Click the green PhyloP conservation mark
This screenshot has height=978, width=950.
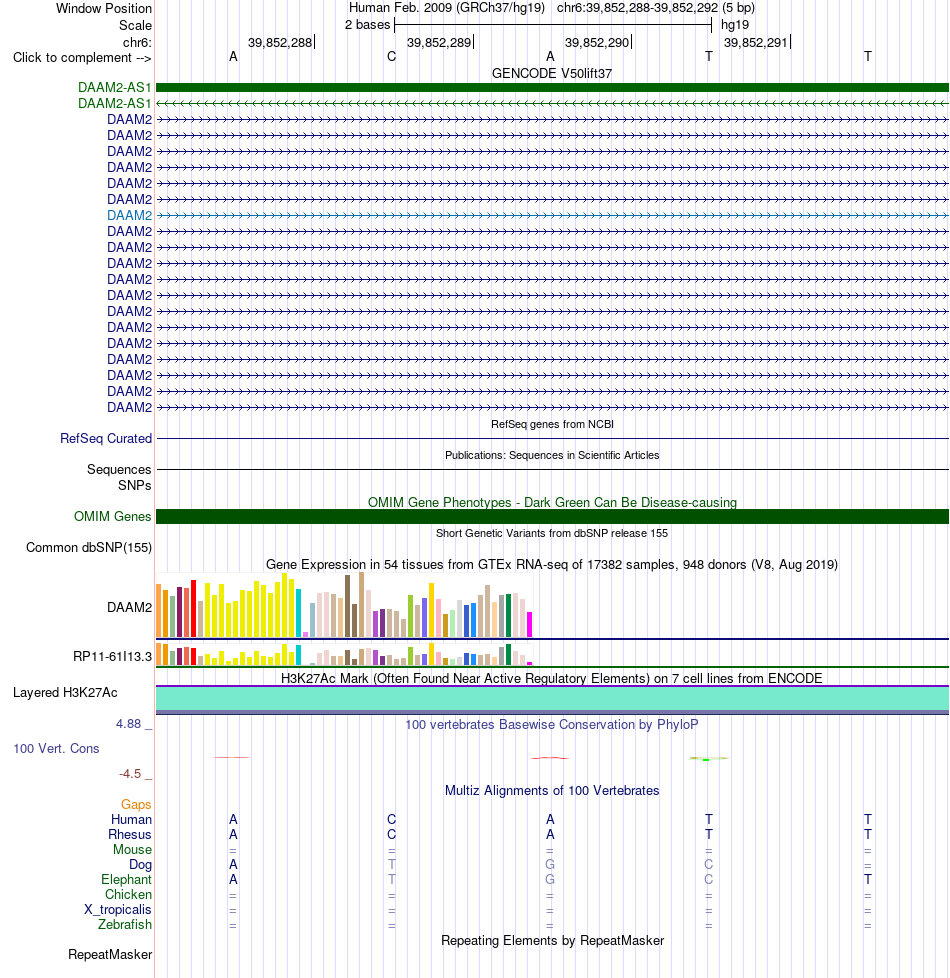709,758
